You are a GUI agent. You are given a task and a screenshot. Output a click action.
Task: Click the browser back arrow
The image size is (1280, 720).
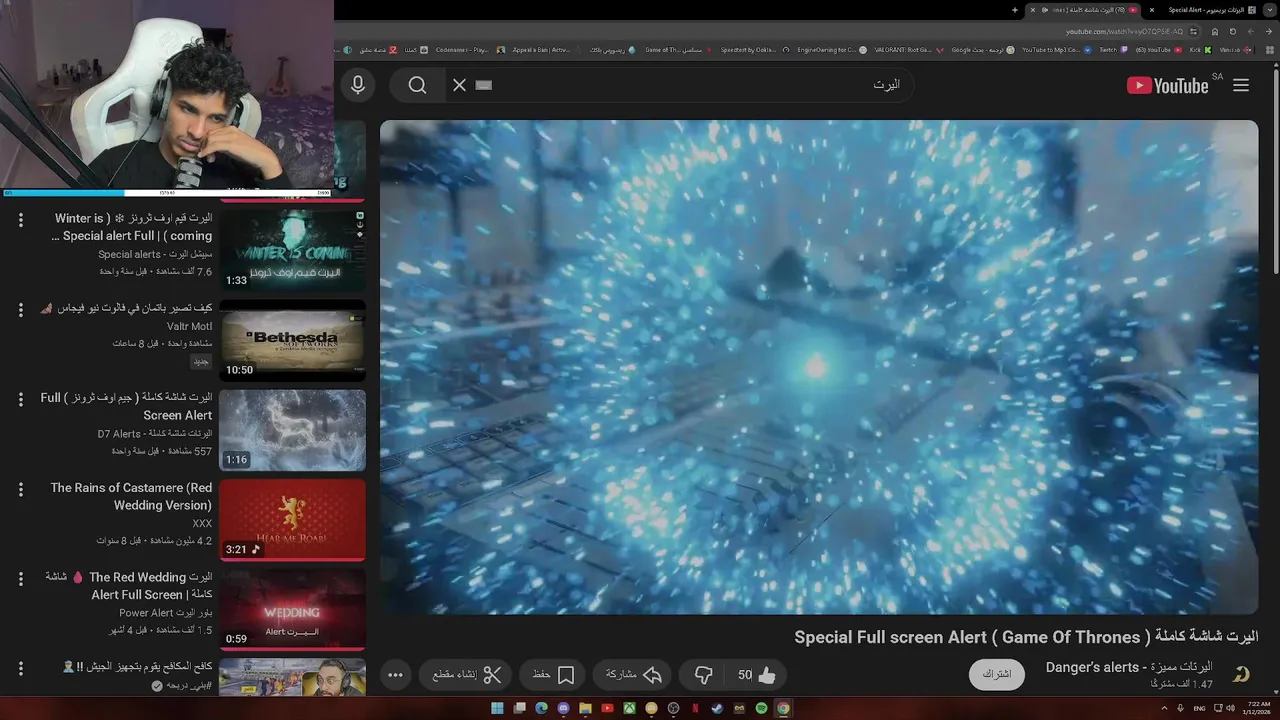tap(1269, 31)
